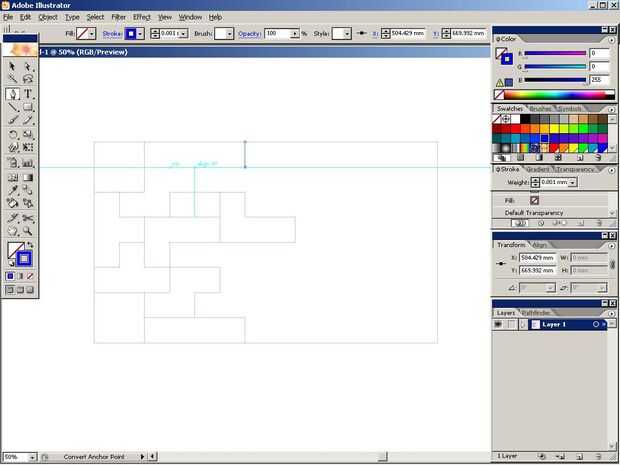Set paint mode to Color in toolbox
This screenshot has width=620, height=465.
tap(10, 276)
